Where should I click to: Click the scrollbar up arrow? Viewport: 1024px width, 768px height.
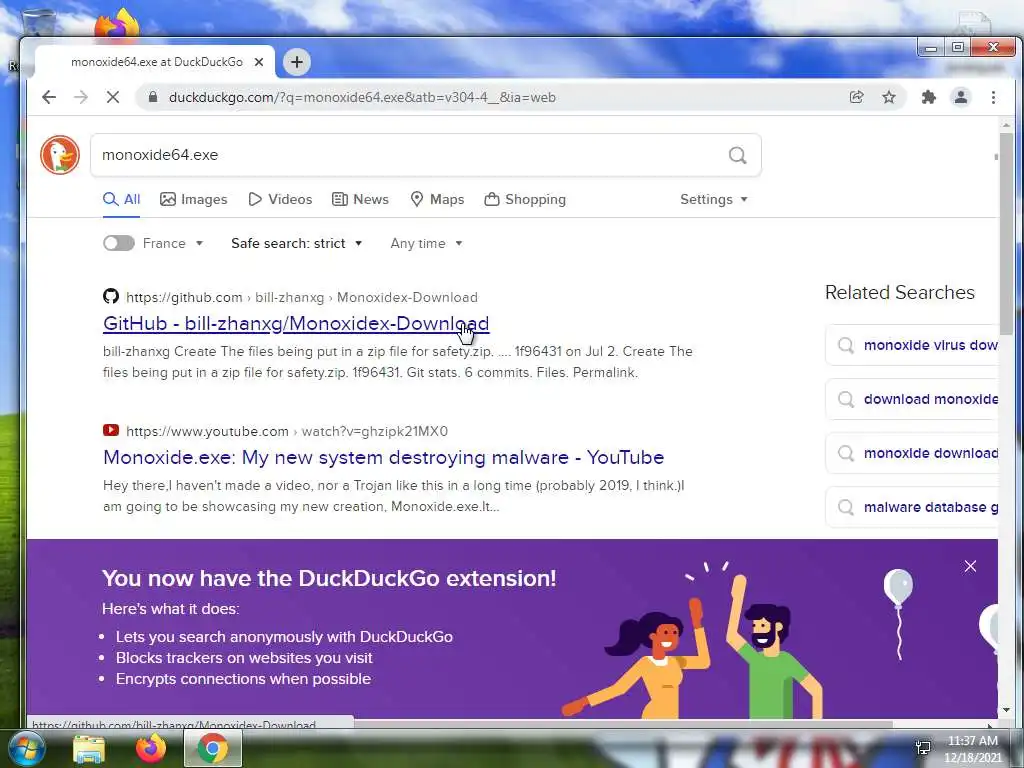[x=1006, y=124]
